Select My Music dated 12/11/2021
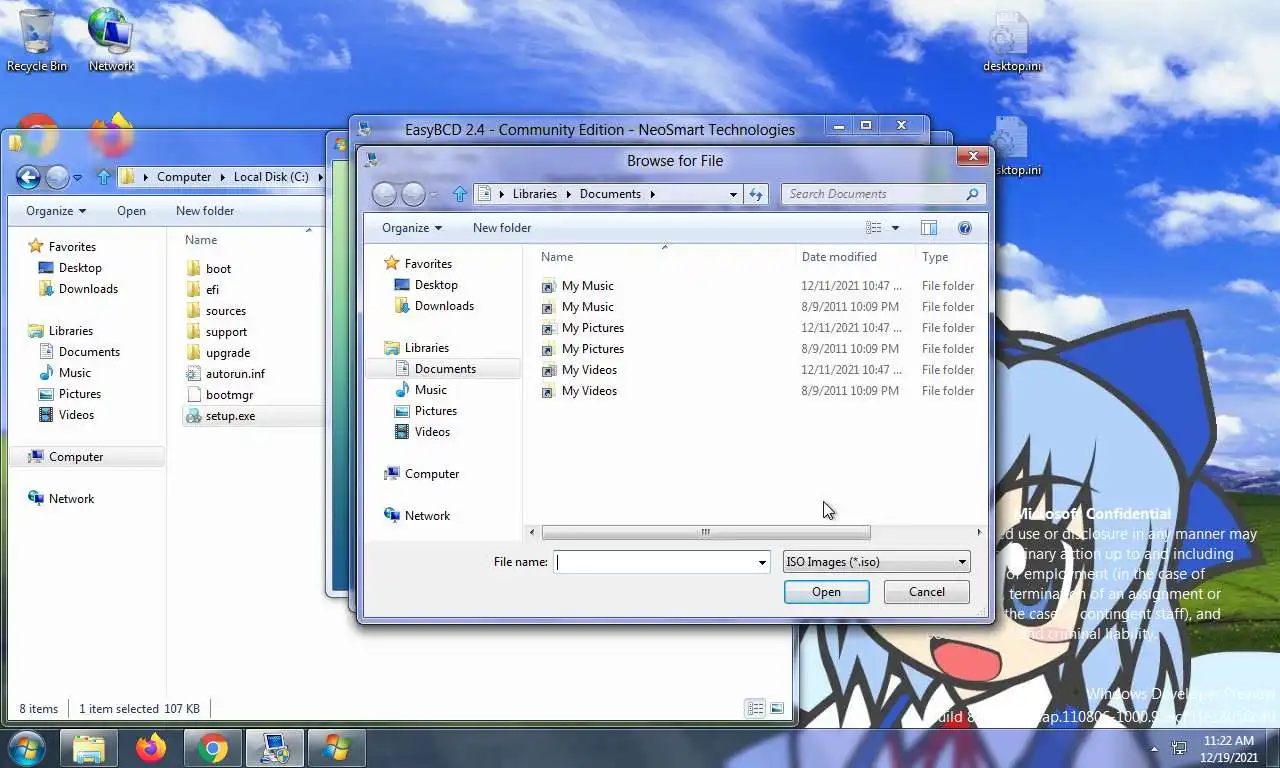The width and height of the screenshot is (1280, 768). coord(587,286)
